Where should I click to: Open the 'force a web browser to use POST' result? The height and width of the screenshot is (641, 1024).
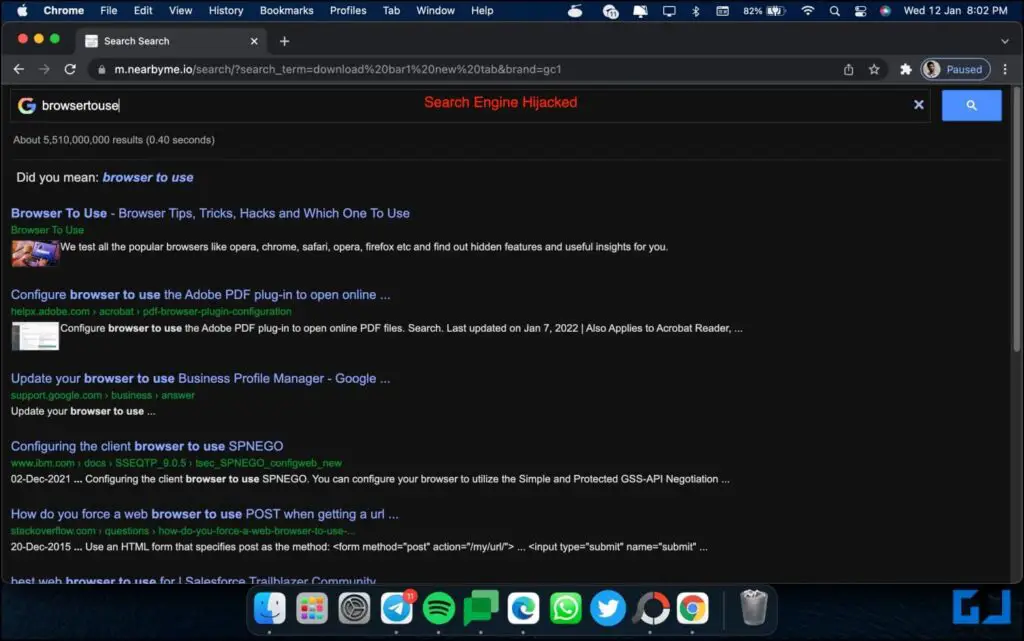204,514
